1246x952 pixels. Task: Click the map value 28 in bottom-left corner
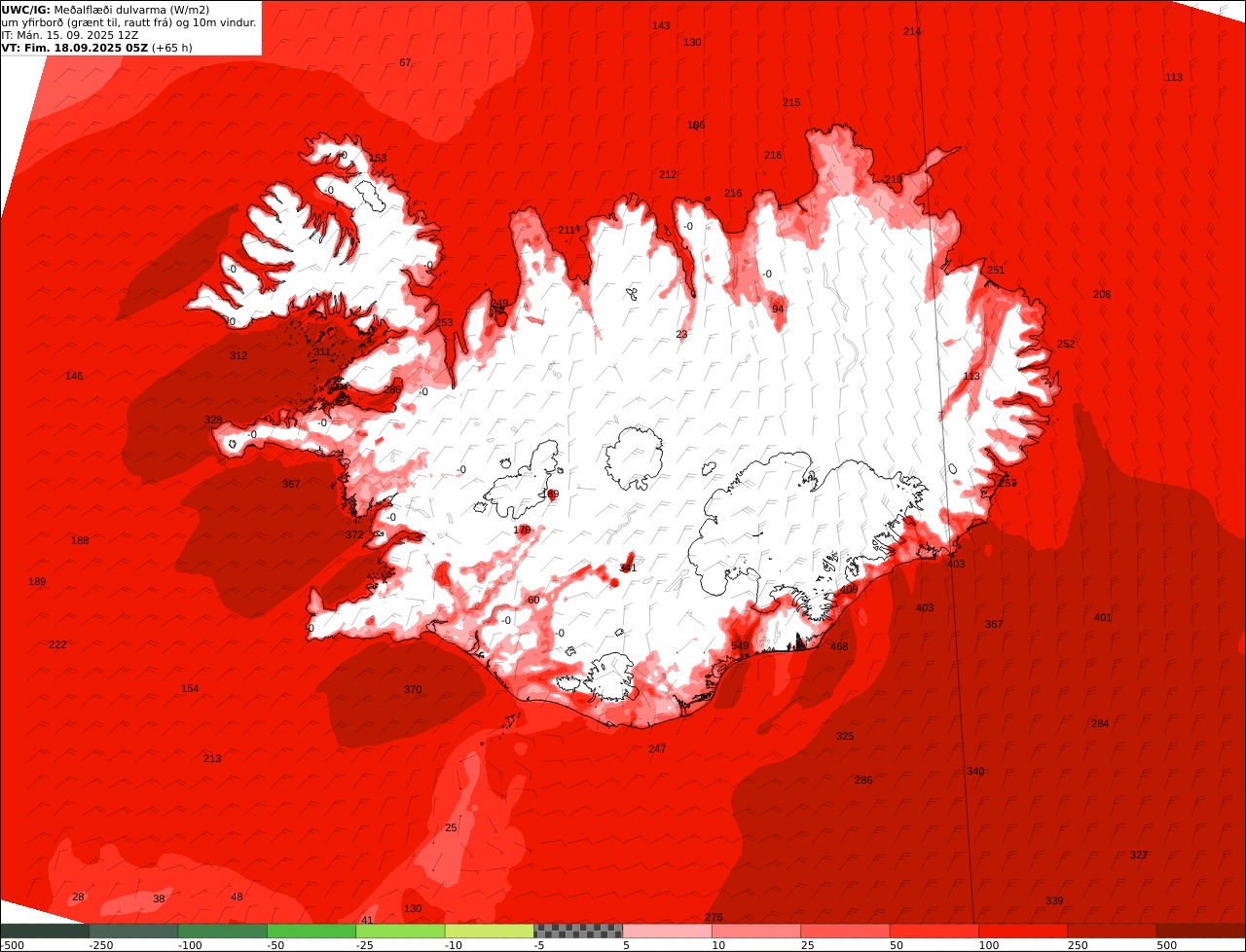coord(78,897)
